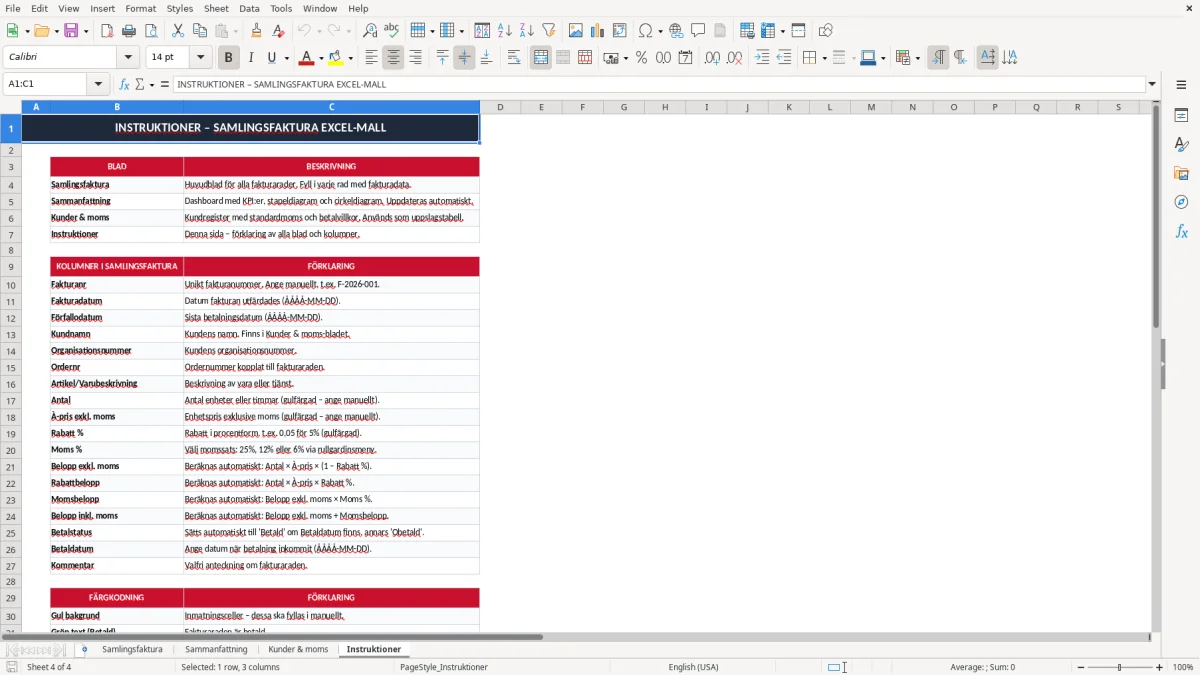Expand the formula bar

1152,84
